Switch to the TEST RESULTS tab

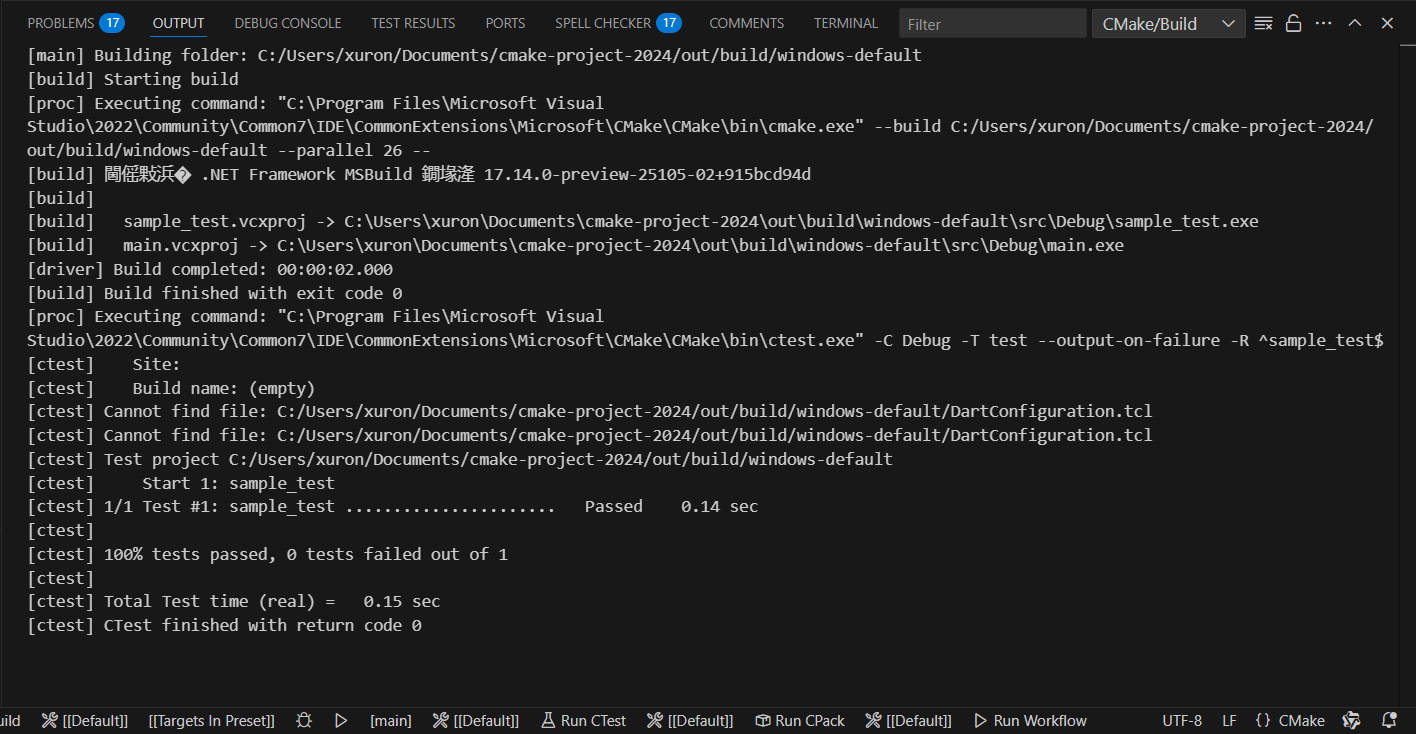point(413,23)
